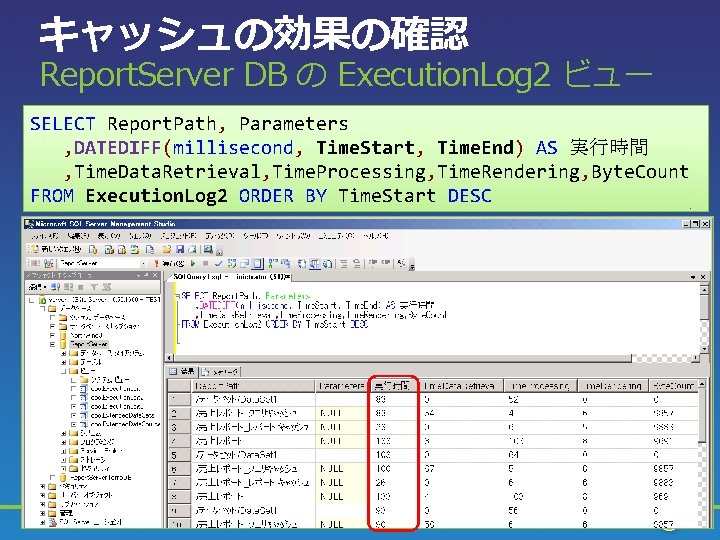The height and width of the screenshot is (540, 720).
Task: Collapse the ビュー folder under ReportServer
Action: click(x=63, y=371)
